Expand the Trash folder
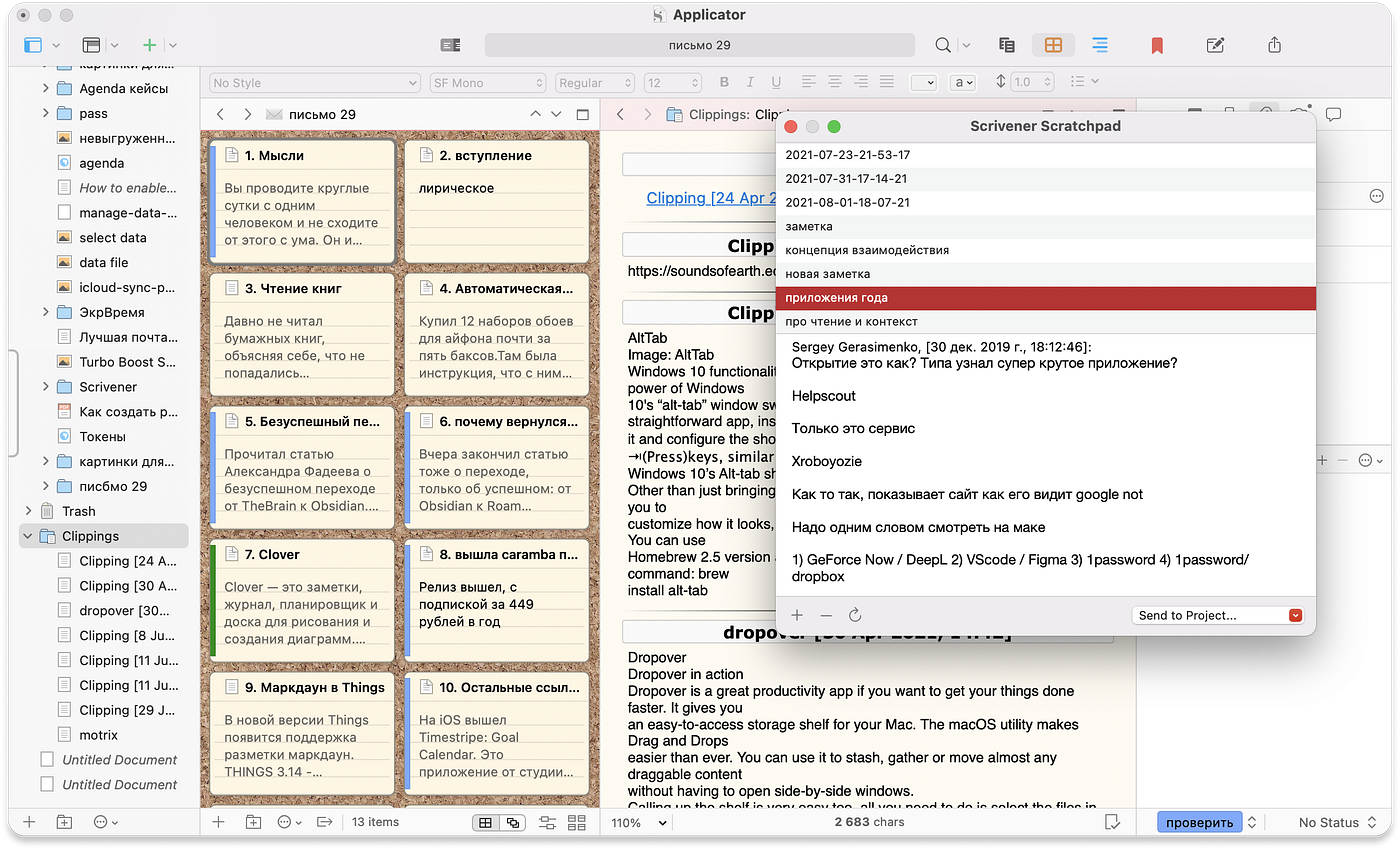The image size is (1400, 850). point(27,511)
